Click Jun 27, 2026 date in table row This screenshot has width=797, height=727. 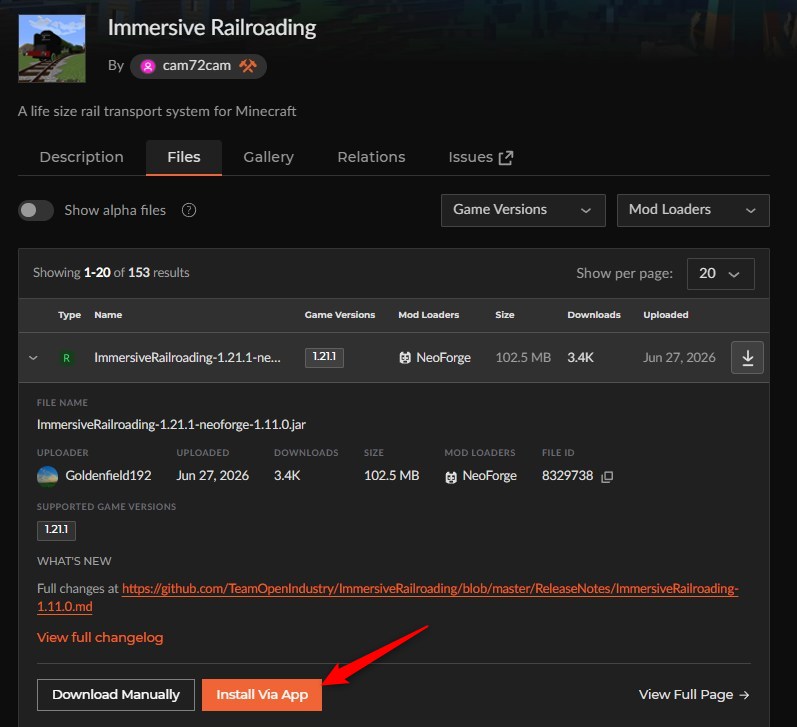point(679,357)
